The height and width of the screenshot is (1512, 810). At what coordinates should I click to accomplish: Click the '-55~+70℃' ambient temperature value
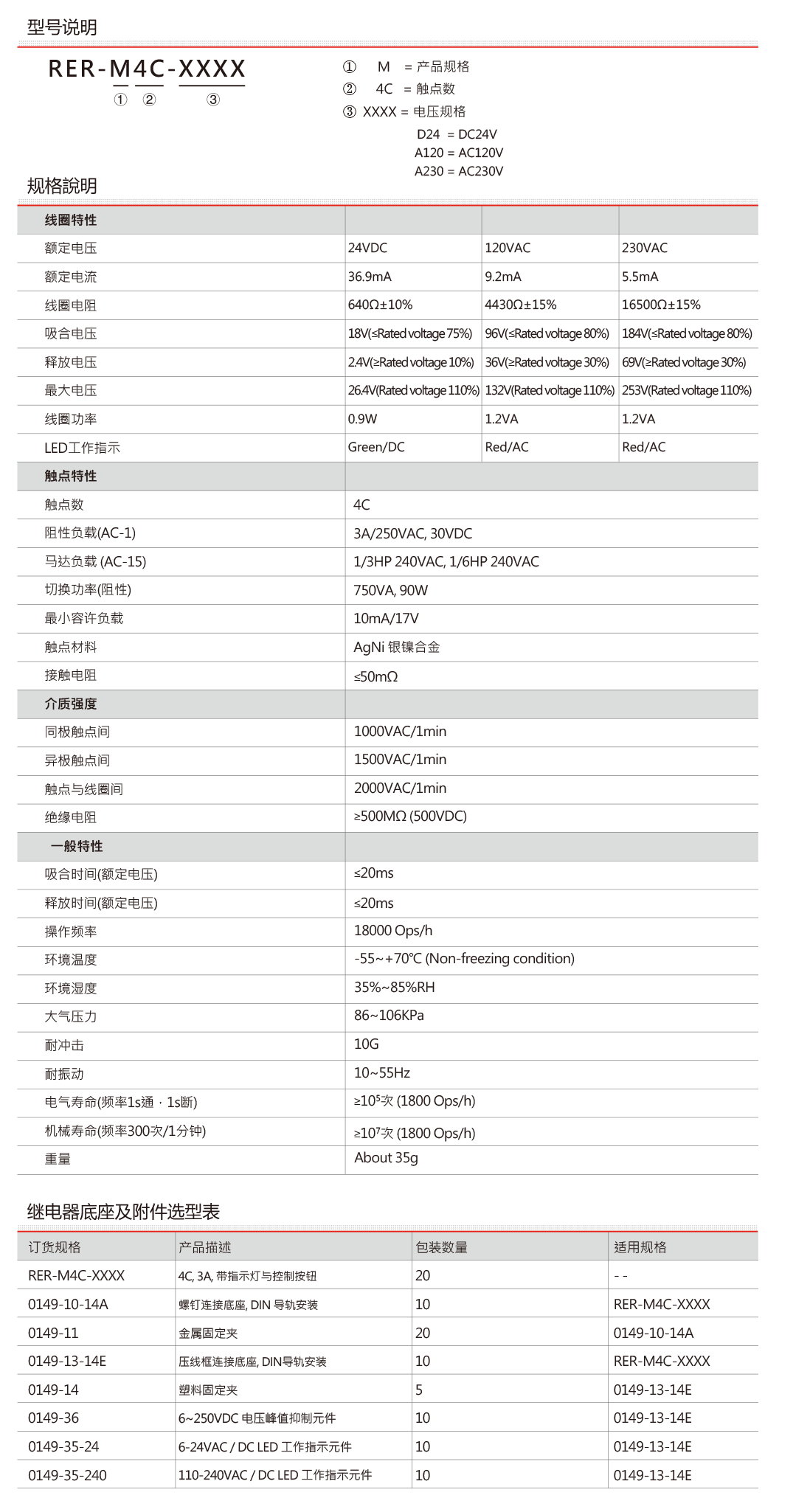tap(464, 958)
